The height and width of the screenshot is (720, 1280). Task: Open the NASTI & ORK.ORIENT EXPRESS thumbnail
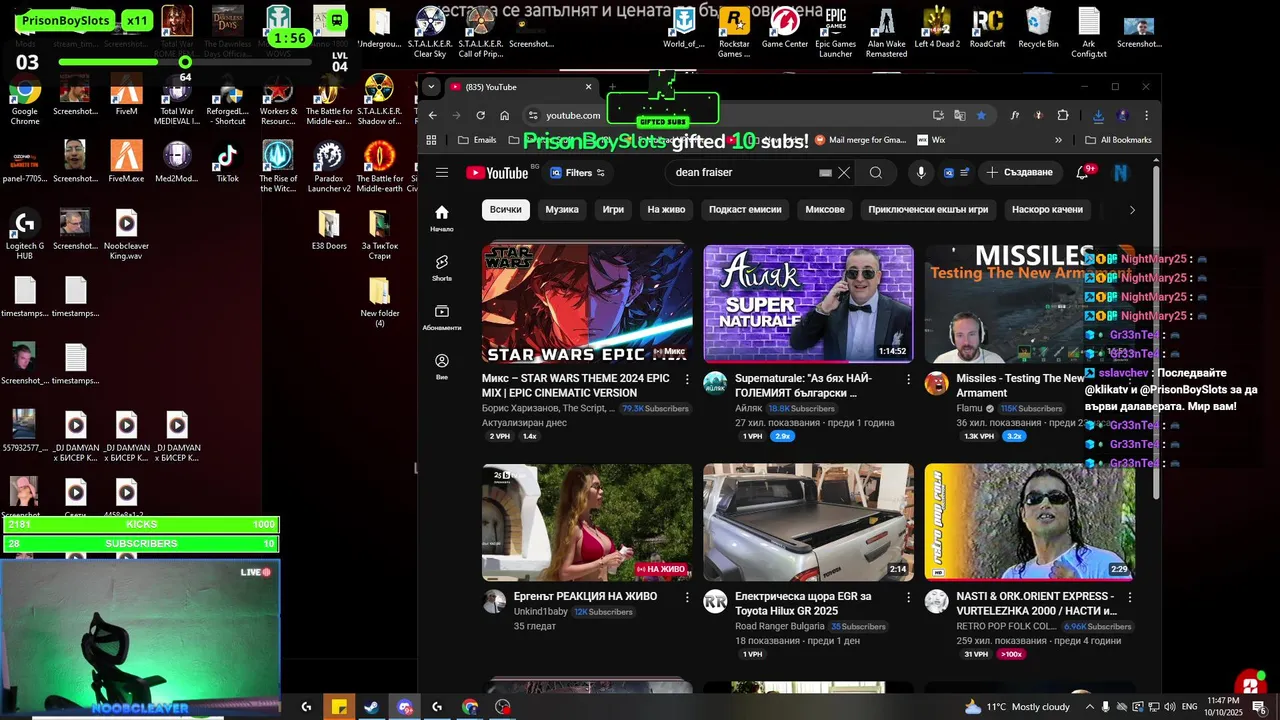point(1030,522)
